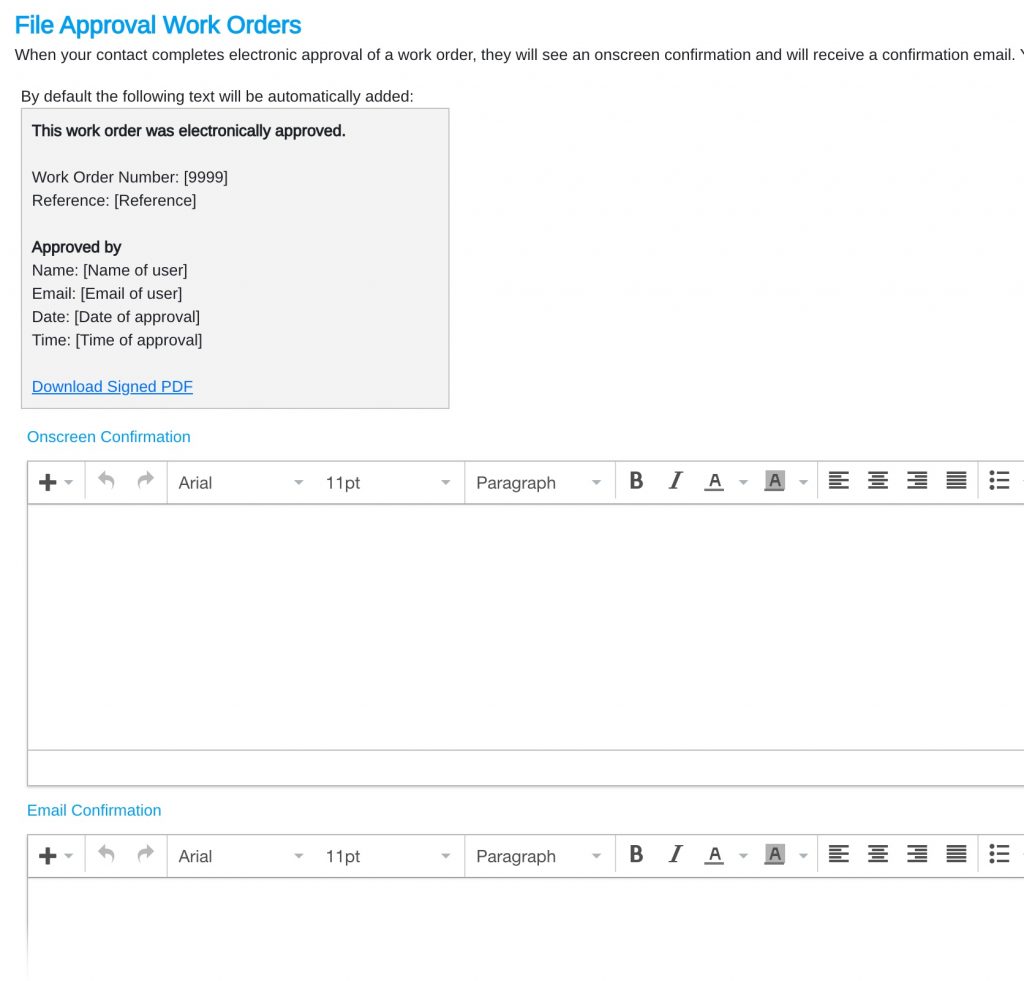Open the 11pt font size dropdown
Image resolution: width=1024 pixels, height=981 pixels.
(x=388, y=482)
